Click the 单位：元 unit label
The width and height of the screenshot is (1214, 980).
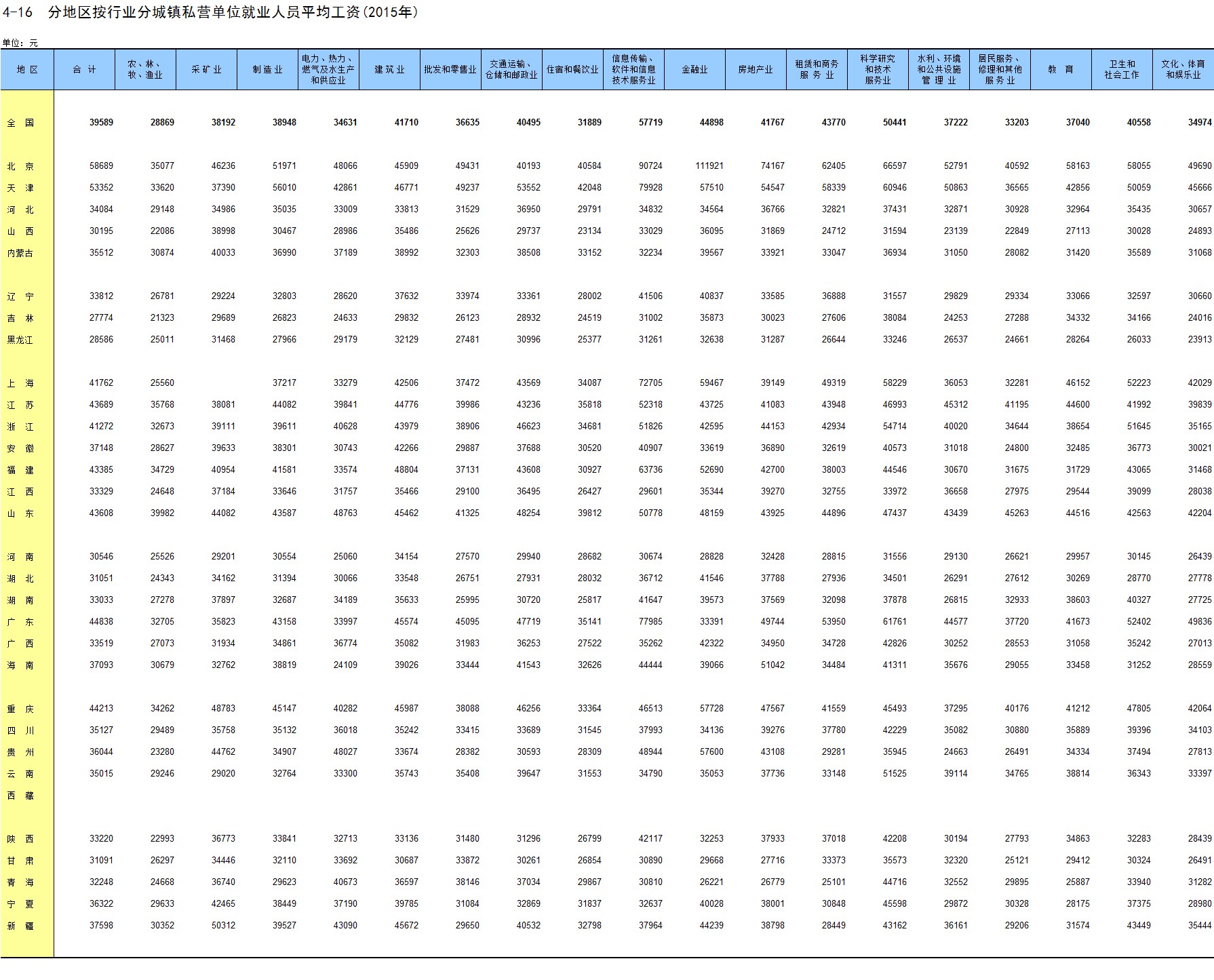20,43
